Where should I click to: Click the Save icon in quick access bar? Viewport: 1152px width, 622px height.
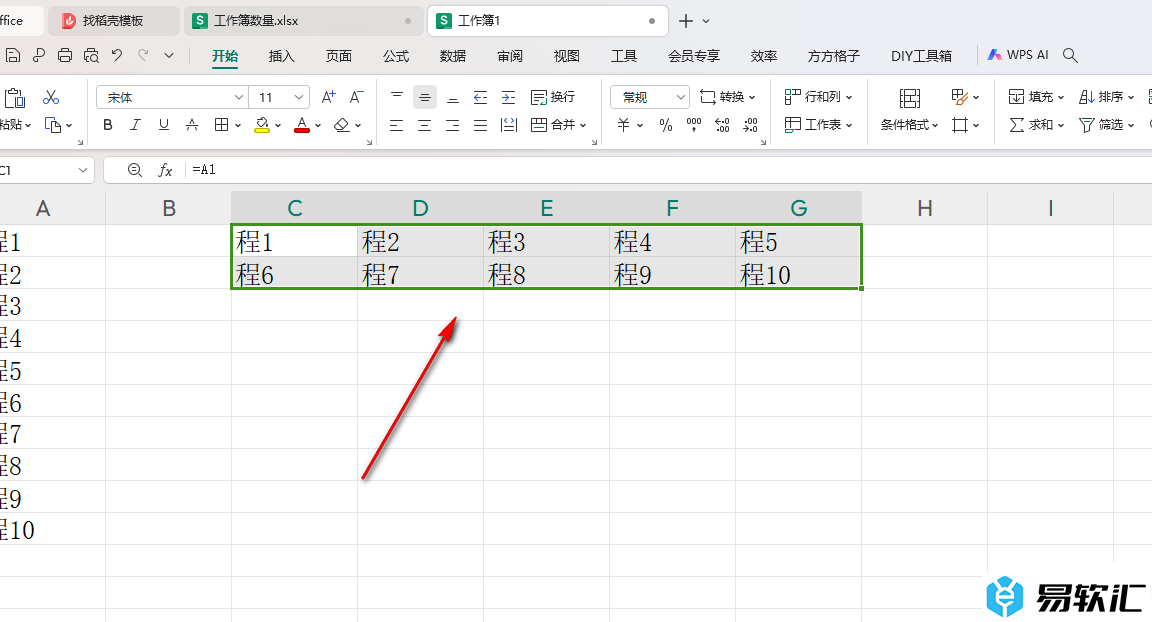tap(12, 55)
